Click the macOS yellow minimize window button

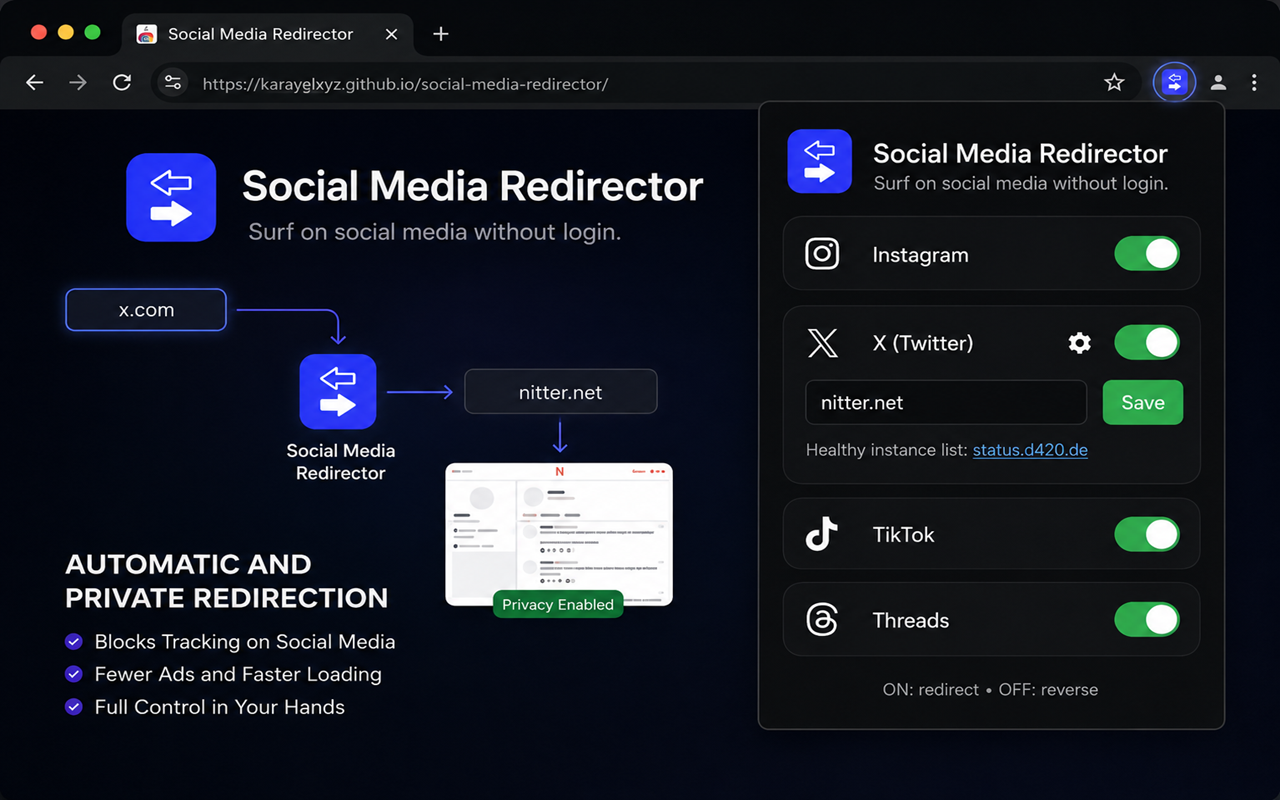[66, 32]
